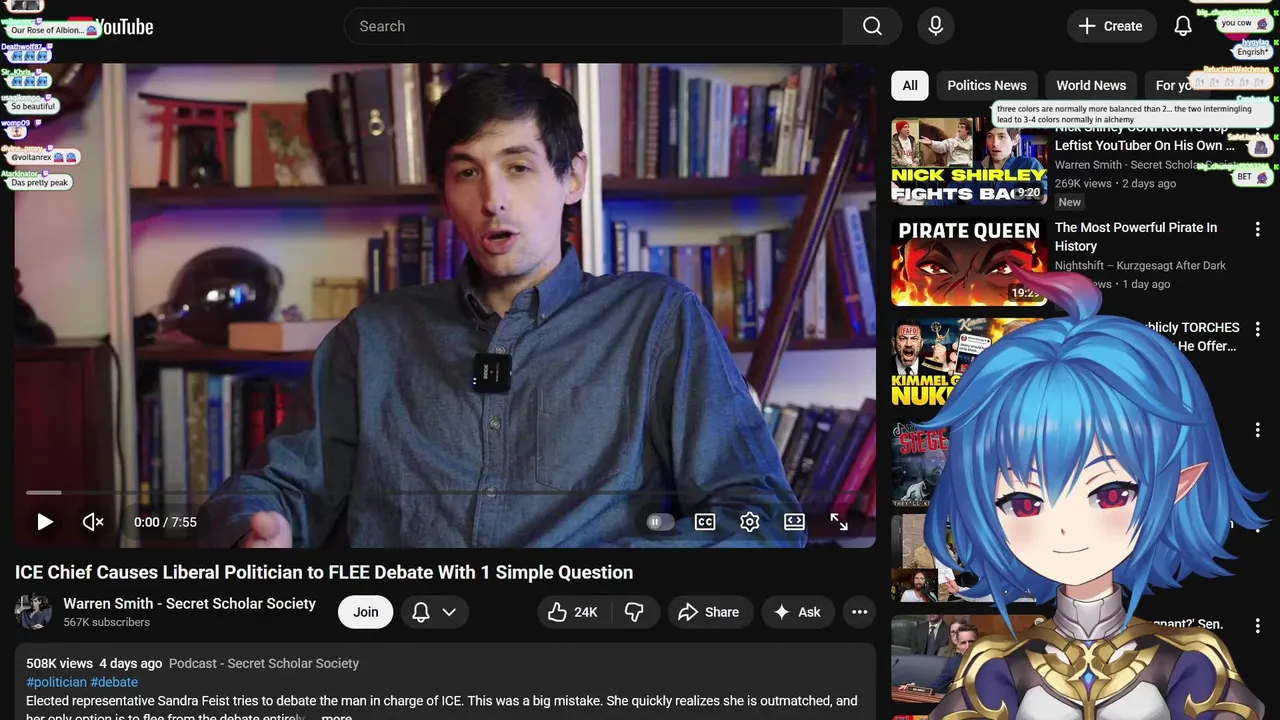Click Podcast - Secret Scholar Society link
Image resolution: width=1280 pixels, height=720 pixels.
[x=264, y=663]
